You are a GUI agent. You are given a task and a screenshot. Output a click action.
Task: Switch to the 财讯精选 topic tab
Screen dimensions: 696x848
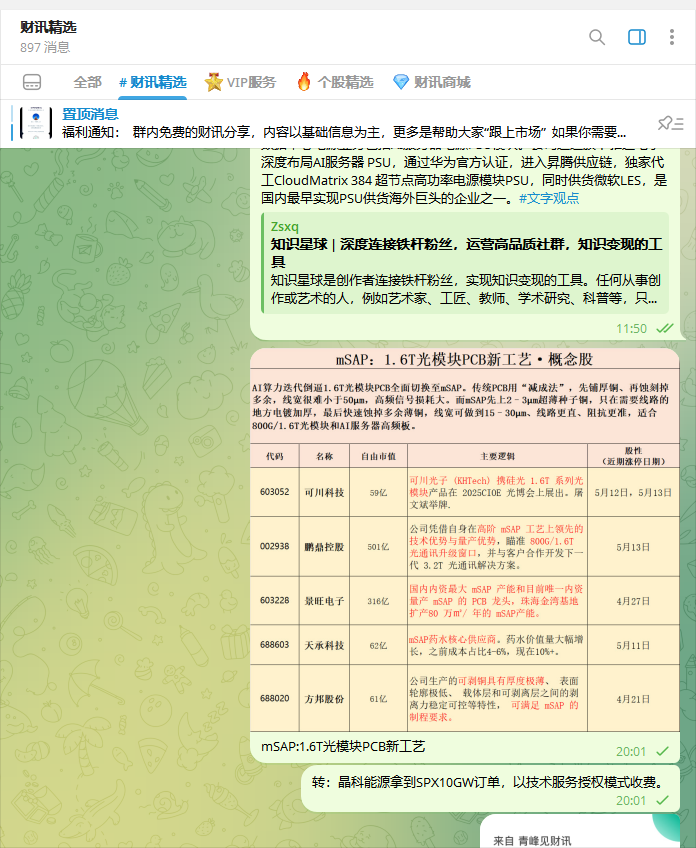[x=153, y=82]
